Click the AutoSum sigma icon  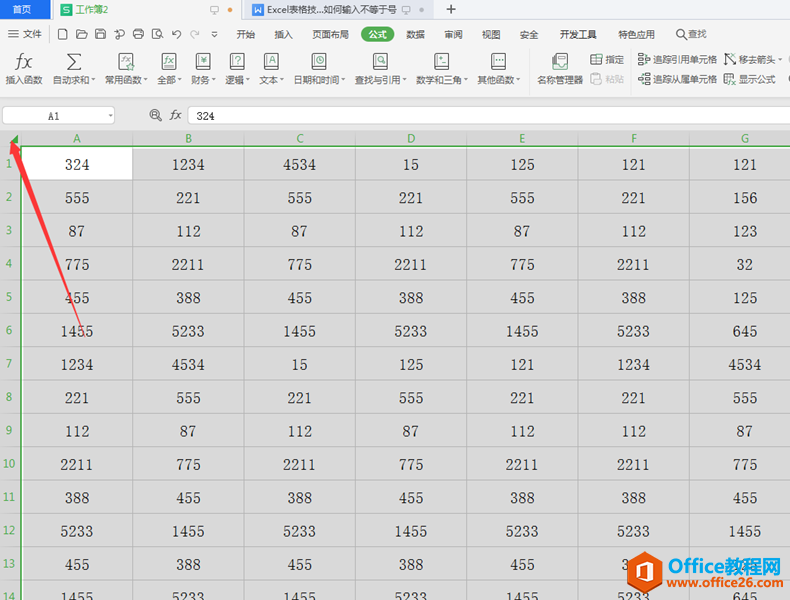point(74,62)
